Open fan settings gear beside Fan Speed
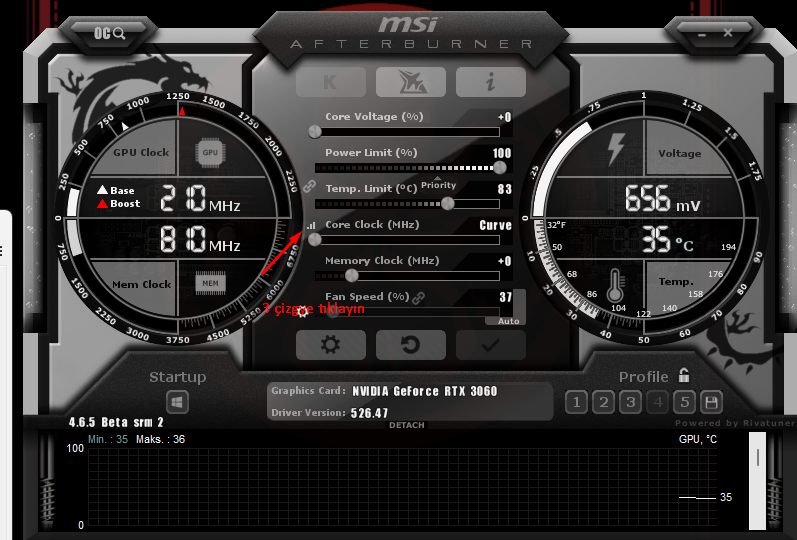This screenshot has width=797, height=540. point(302,311)
